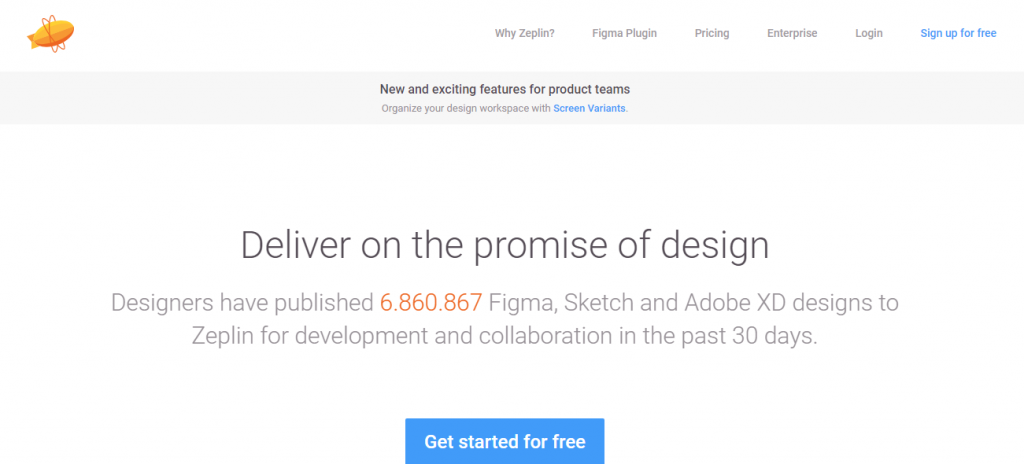Open the Pricing page

712,33
